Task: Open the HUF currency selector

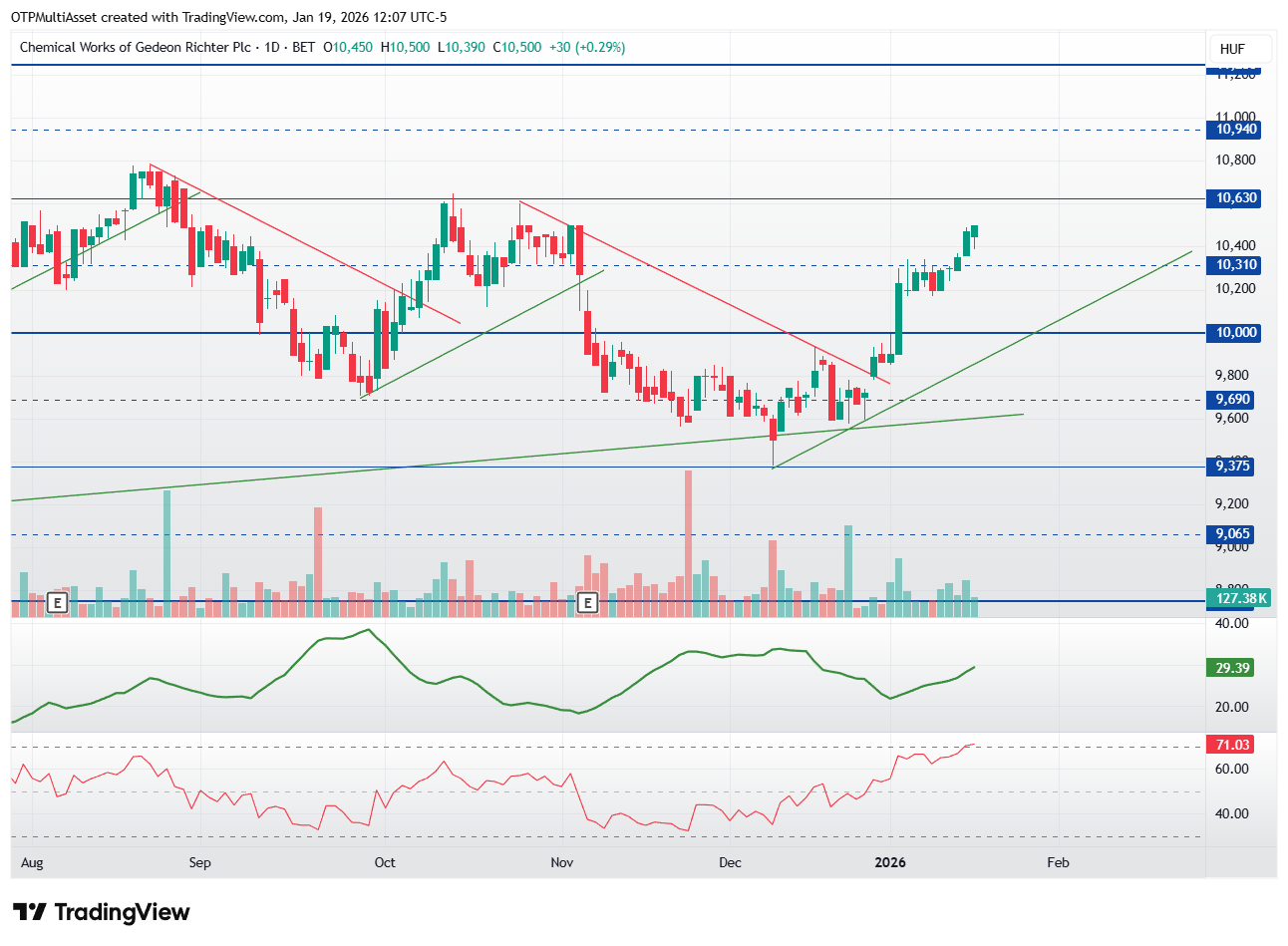Action: (x=1233, y=49)
